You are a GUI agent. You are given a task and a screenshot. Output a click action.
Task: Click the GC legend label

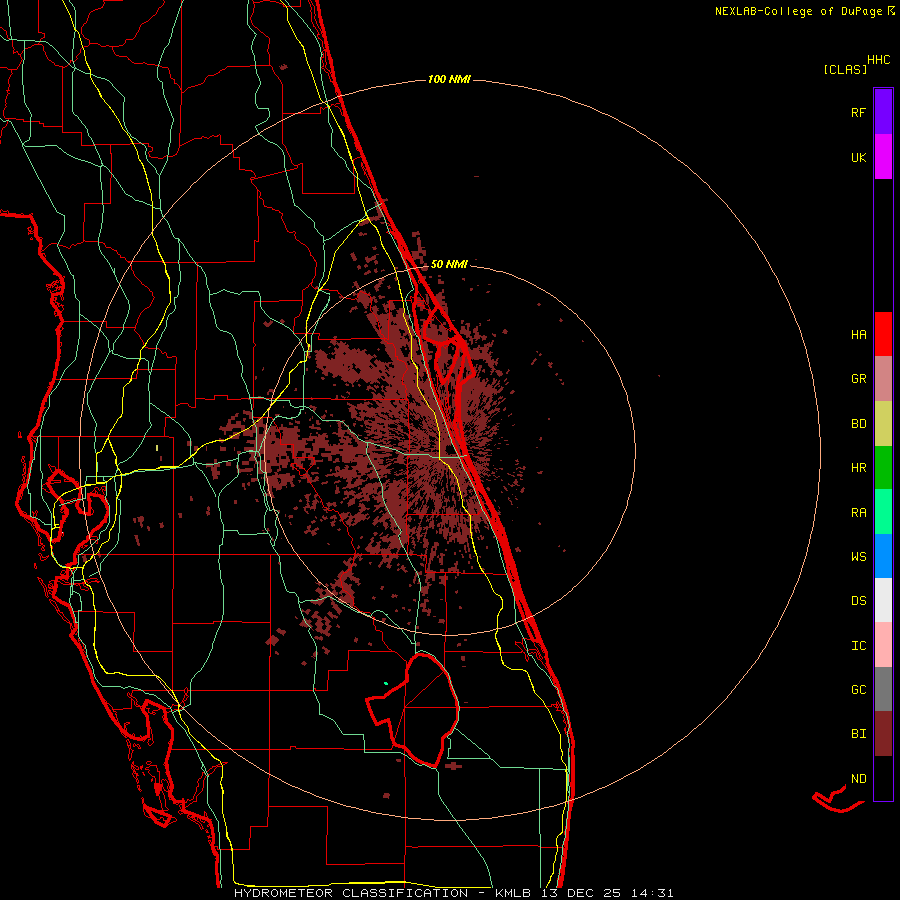coord(858,690)
